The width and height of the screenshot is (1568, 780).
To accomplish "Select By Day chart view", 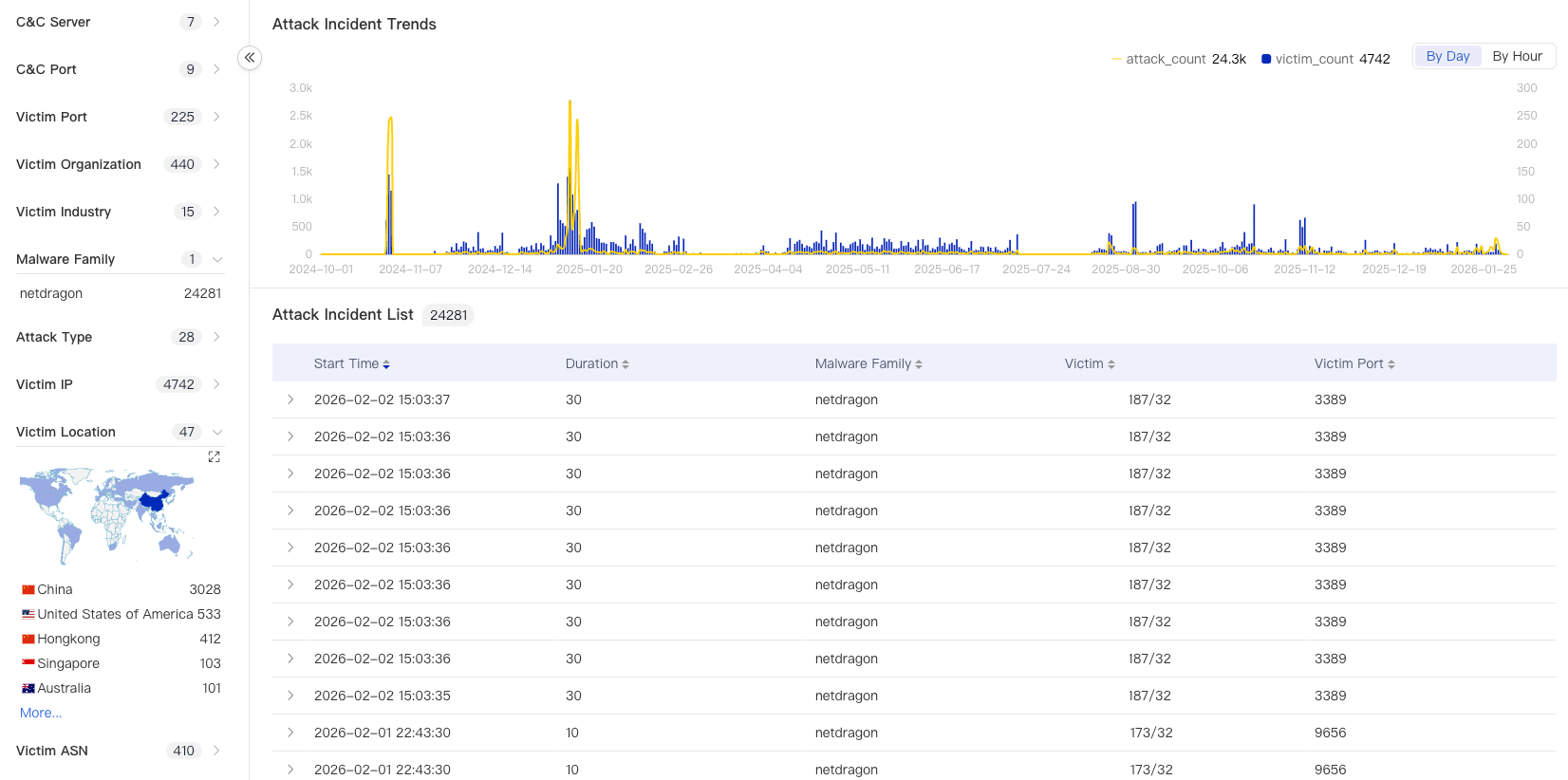I will tap(1447, 56).
